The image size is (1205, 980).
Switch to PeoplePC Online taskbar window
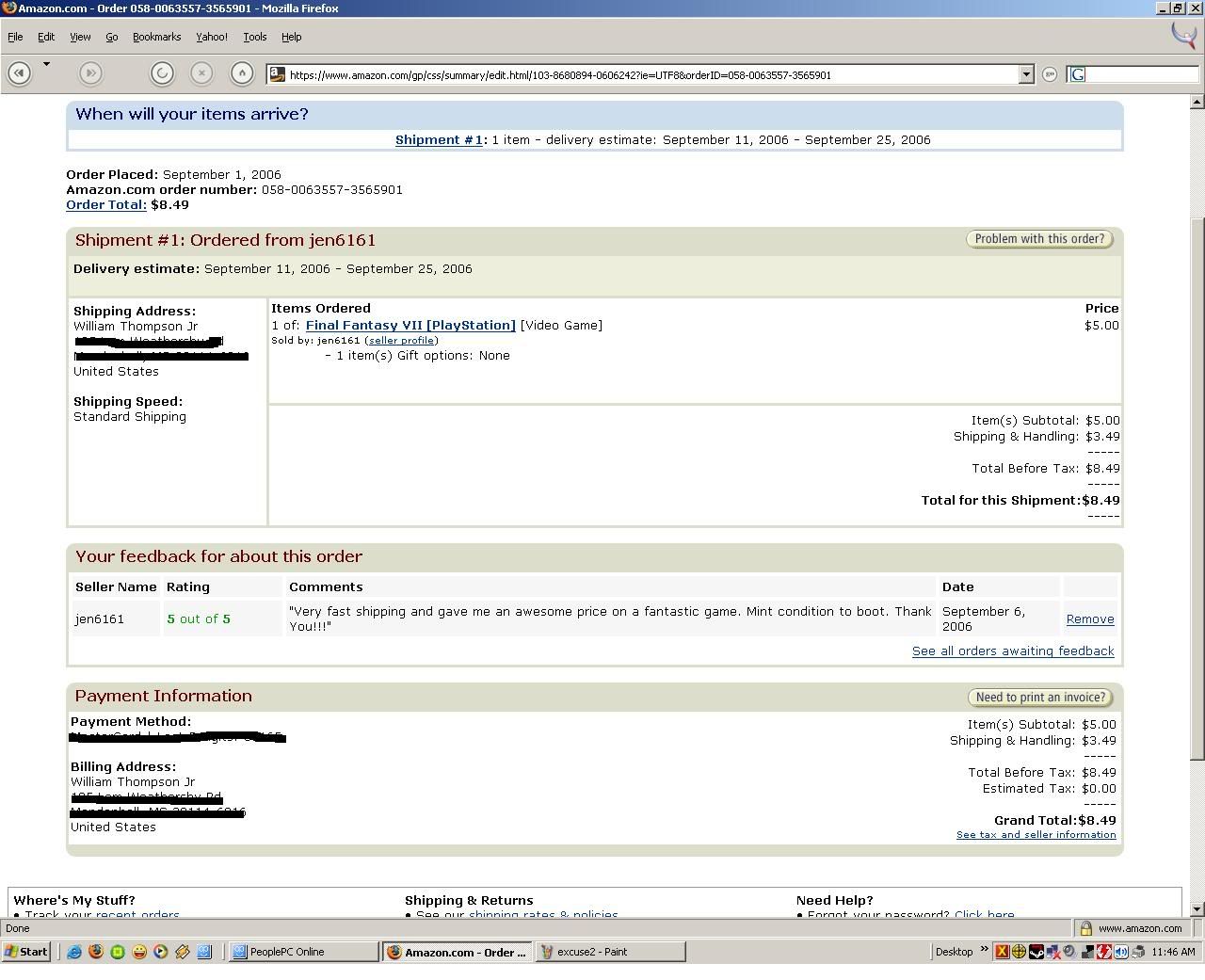[x=303, y=952]
